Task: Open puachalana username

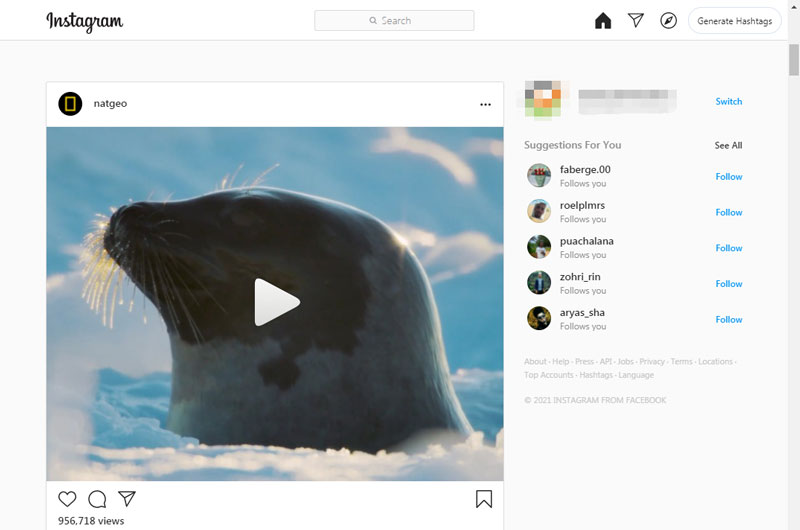Action: pos(587,241)
